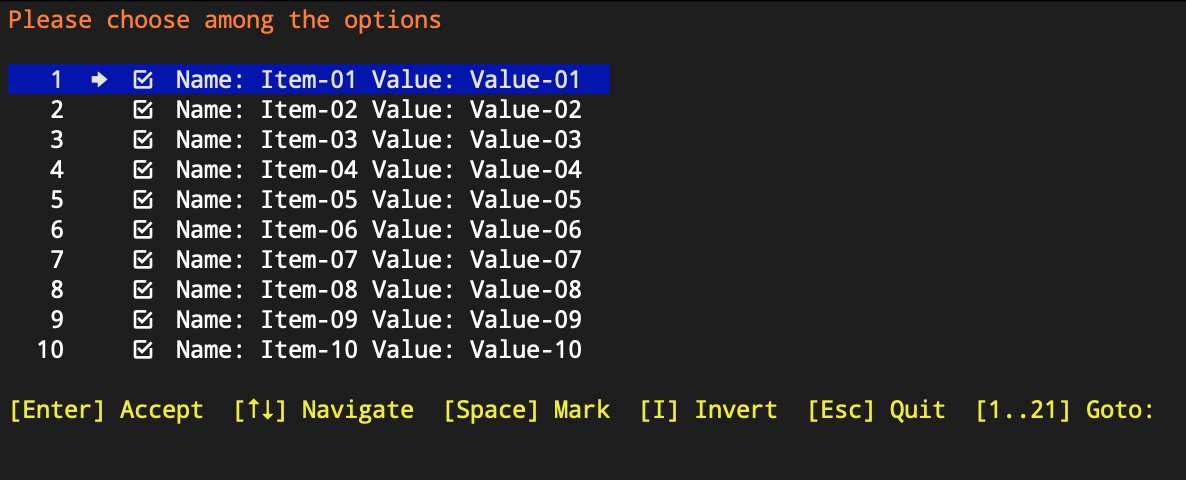Click the [Esc] Quit option
This screenshot has width=1186, height=480.
pyautogui.click(x=876, y=410)
